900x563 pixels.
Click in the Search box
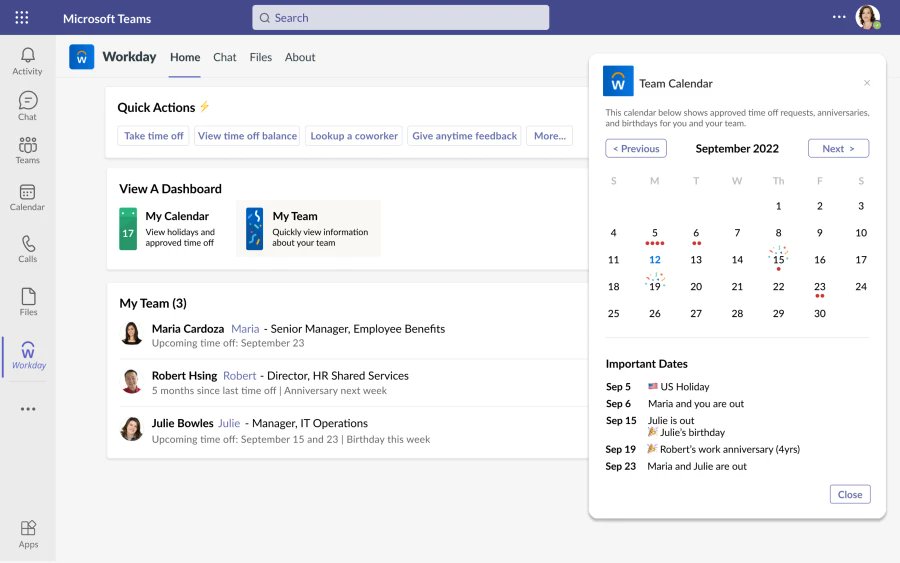coord(401,18)
